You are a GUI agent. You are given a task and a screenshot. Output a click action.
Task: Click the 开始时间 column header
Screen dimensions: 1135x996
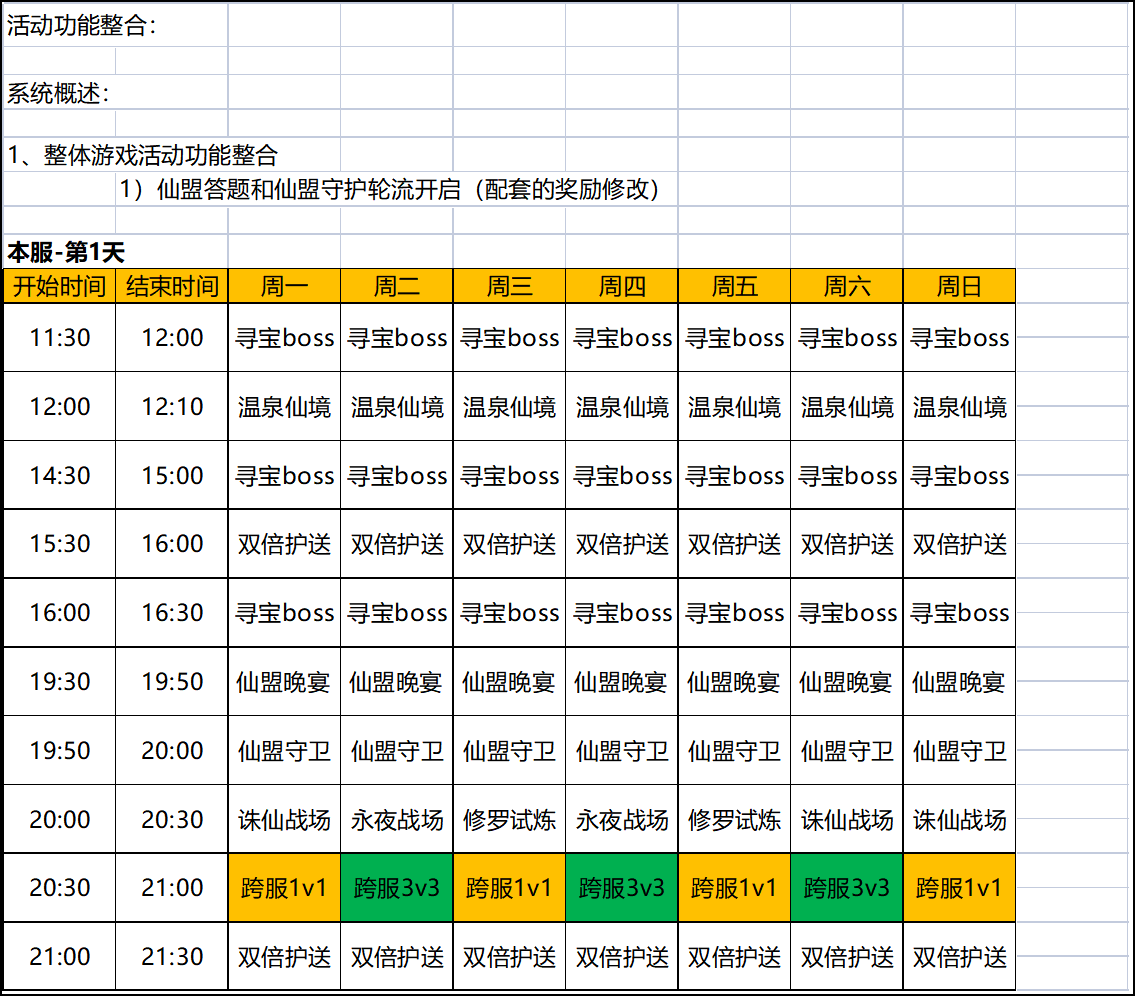click(x=59, y=287)
